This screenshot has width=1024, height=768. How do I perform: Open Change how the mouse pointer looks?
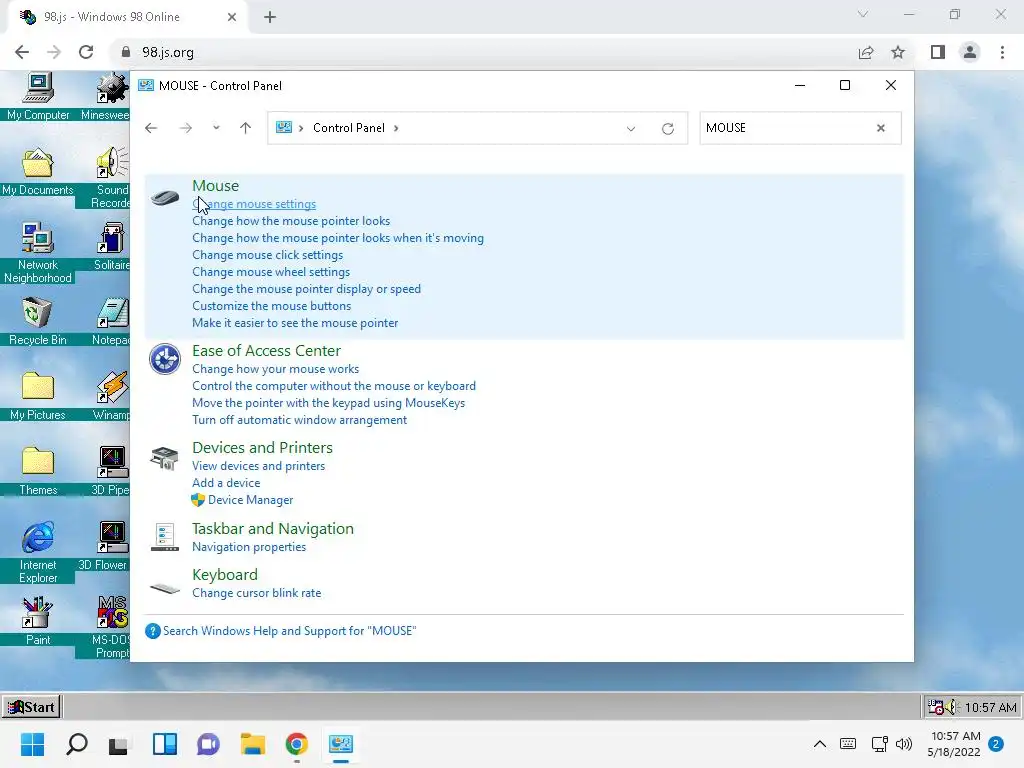(x=291, y=221)
